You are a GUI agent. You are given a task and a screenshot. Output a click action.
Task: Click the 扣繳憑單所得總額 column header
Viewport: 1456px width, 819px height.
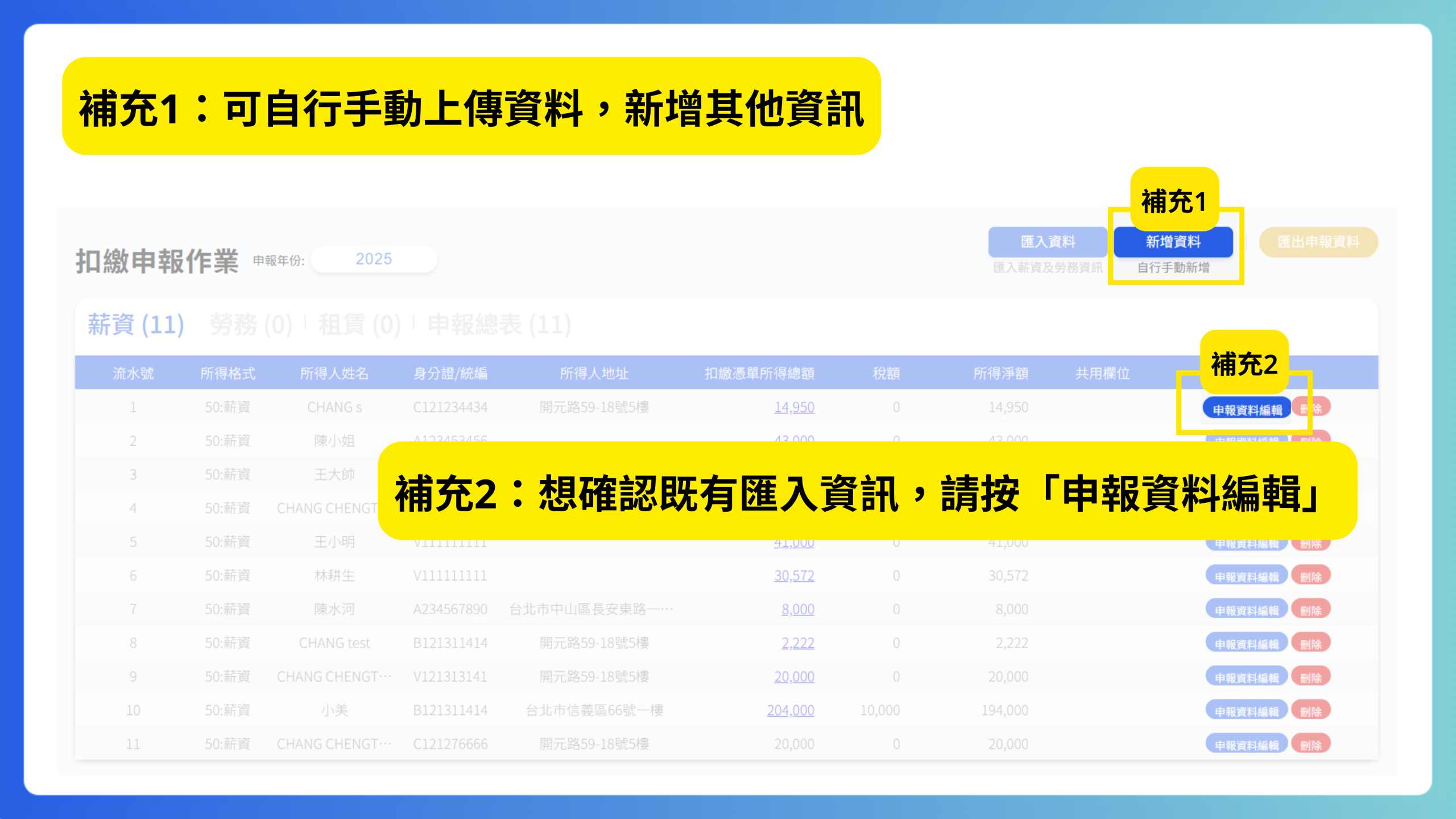coord(759,373)
